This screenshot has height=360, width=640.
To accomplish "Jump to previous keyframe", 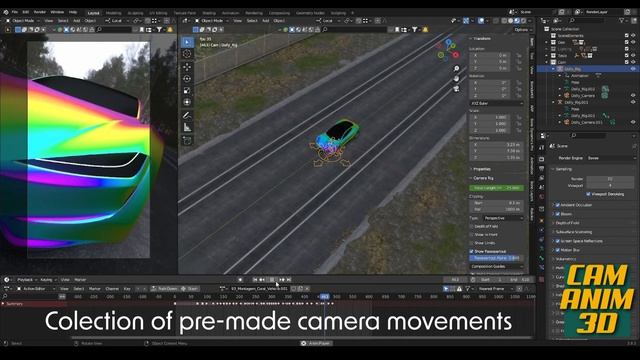I will pos(262,280).
